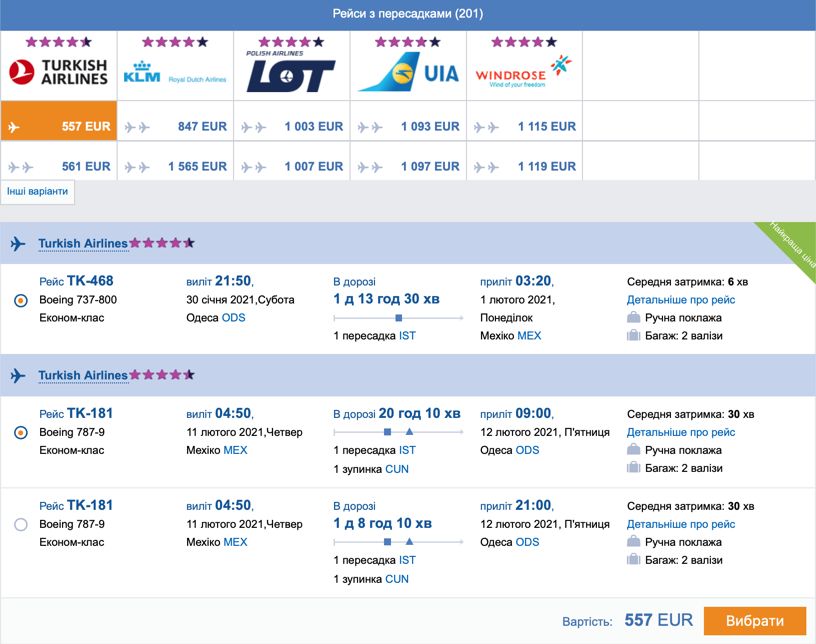Viewport: 816px width, 644px height.
Task: Click Рейси з пересадками (201) header
Action: [408, 14]
